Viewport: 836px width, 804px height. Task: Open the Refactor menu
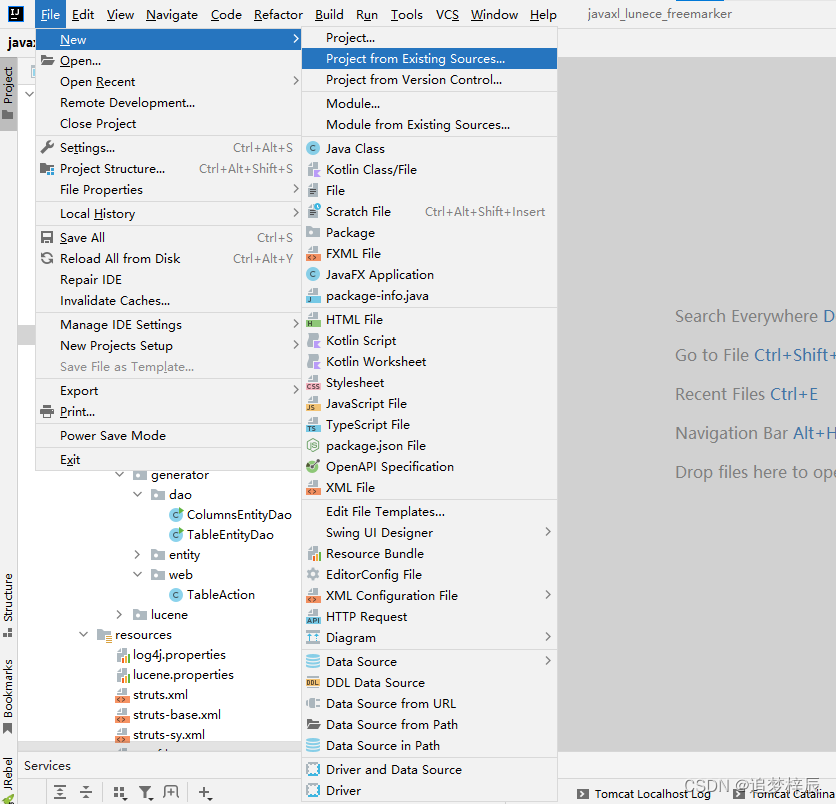point(278,14)
